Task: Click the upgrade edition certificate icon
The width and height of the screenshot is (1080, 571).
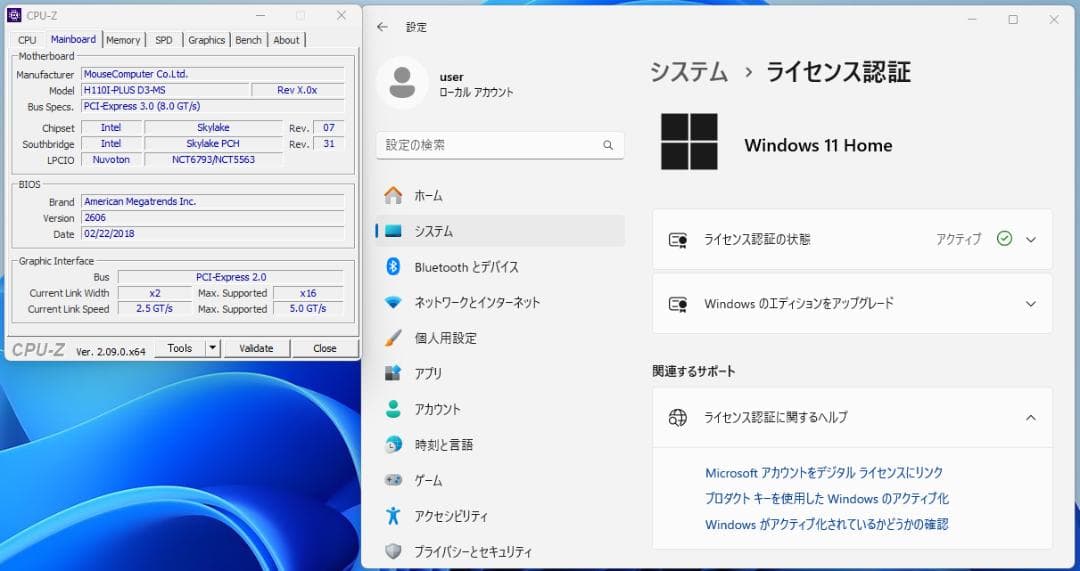Action: tap(678, 304)
